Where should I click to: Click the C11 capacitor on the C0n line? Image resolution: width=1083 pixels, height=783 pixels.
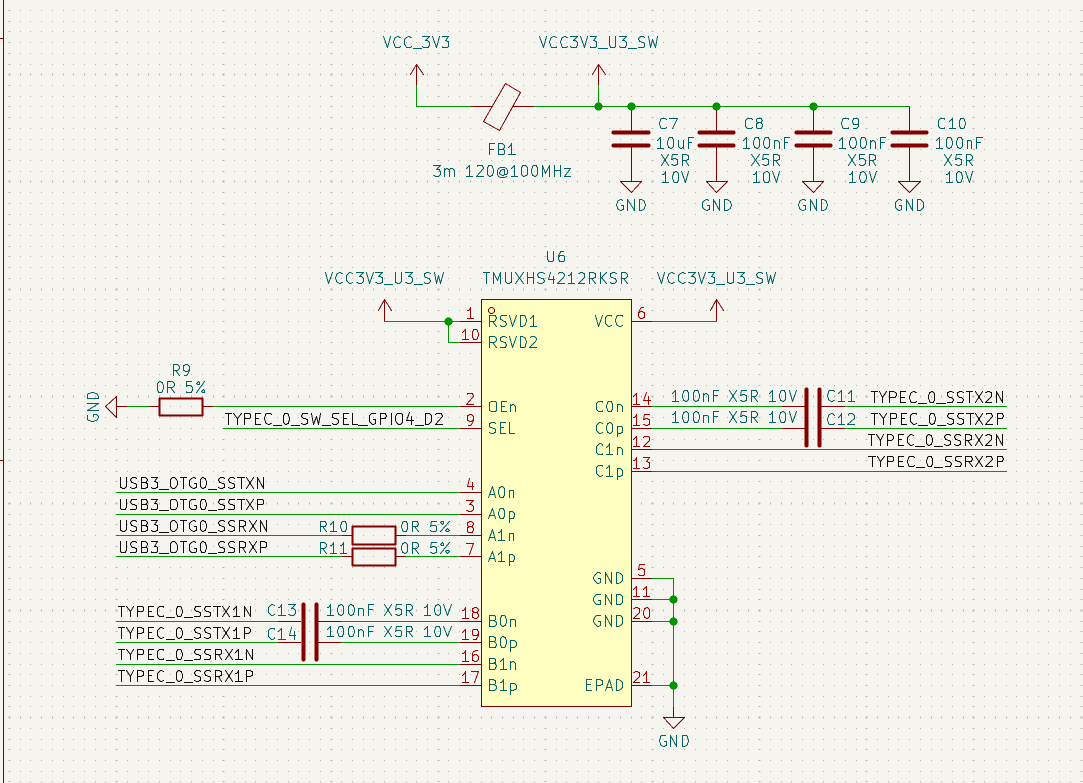(x=814, y=407)
